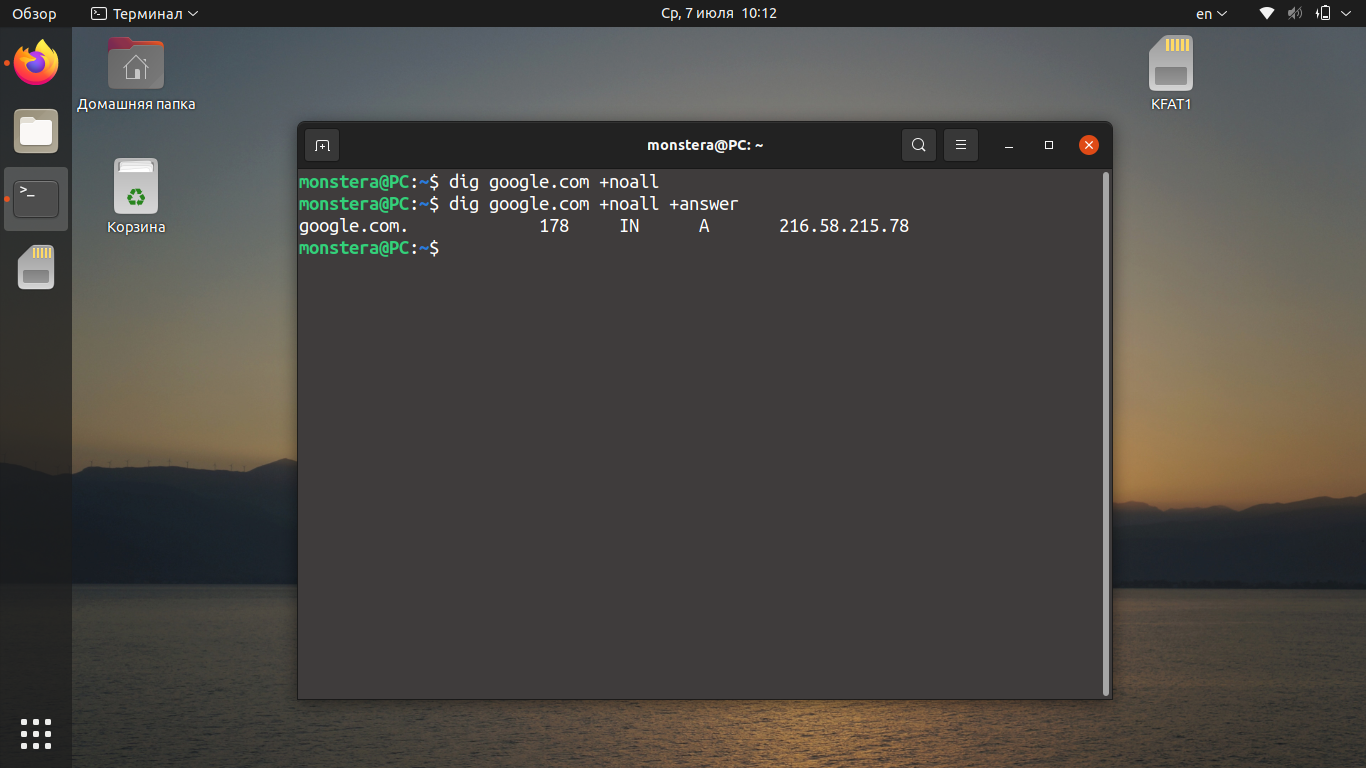Click the IP address 216.58.215.78

coord(844,226)
